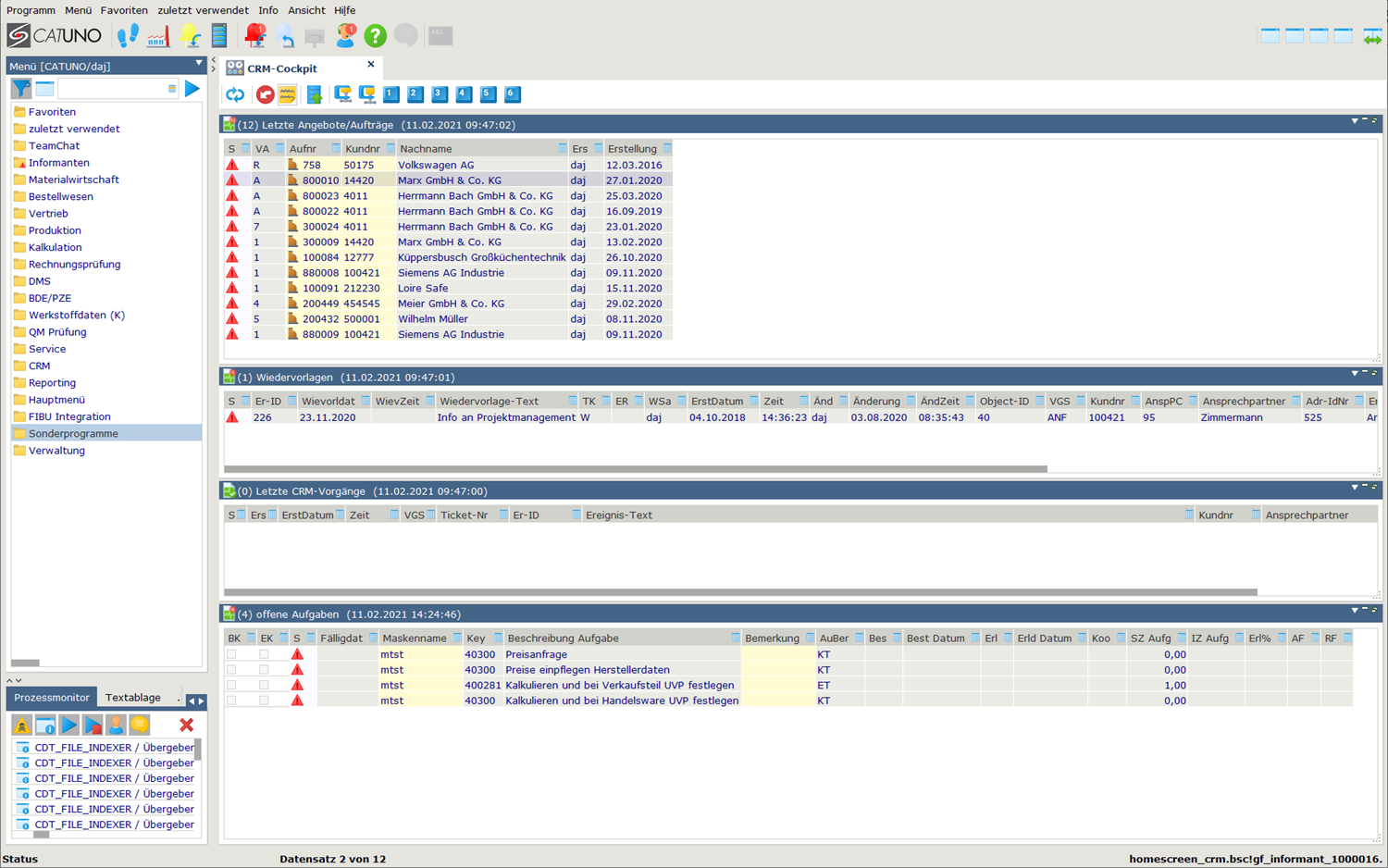
Task: Click the search input field in menu panel
Action: click(x=111, y=89)
